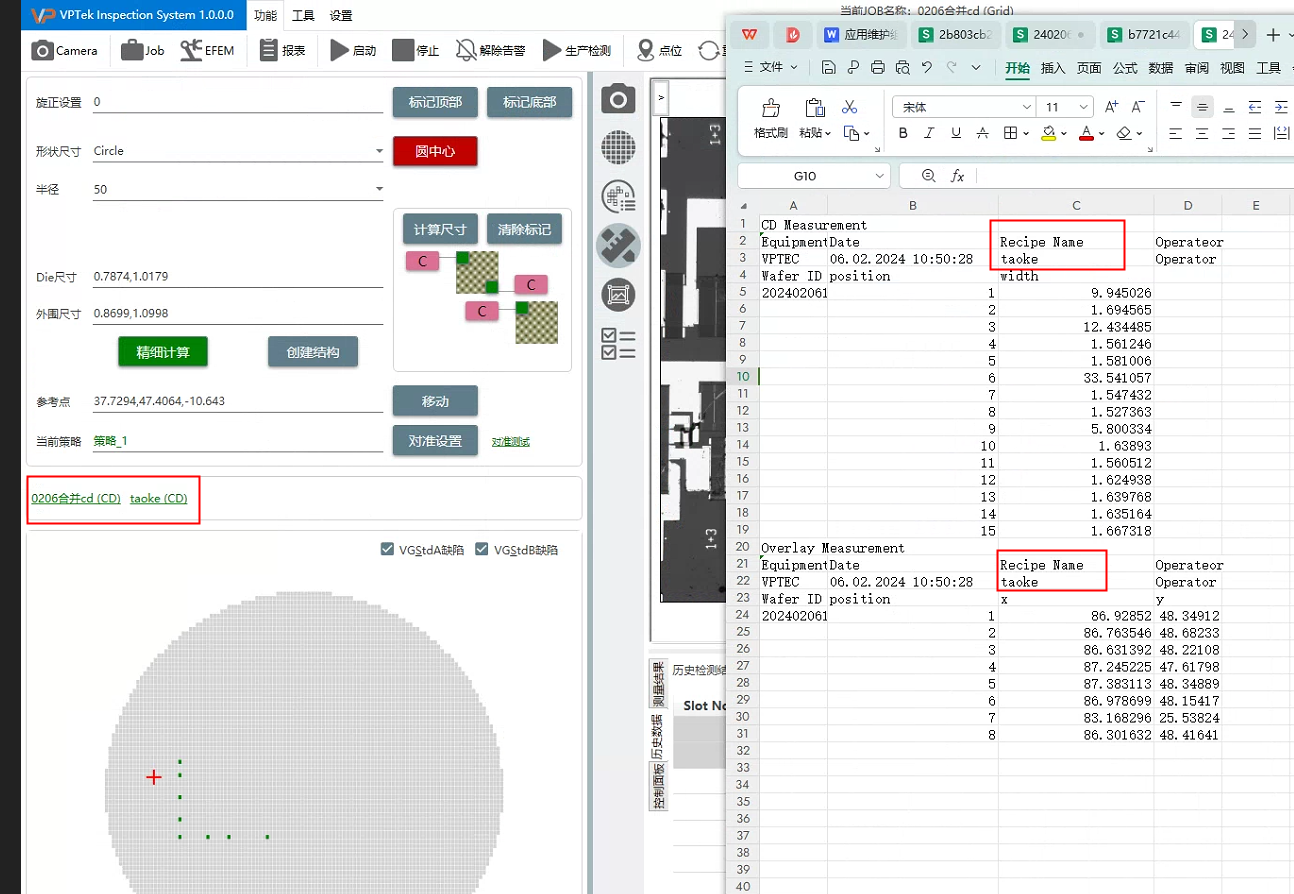1294x894 pixels.
Task: Undo last action in WPS spreadsheet
Action: (x=927, y=68)
